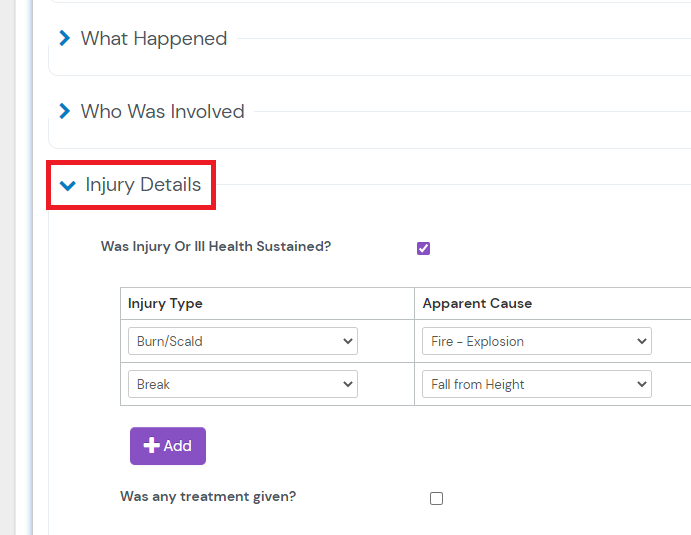Click the arrow on the Fall from Height select box

[641, 384]
